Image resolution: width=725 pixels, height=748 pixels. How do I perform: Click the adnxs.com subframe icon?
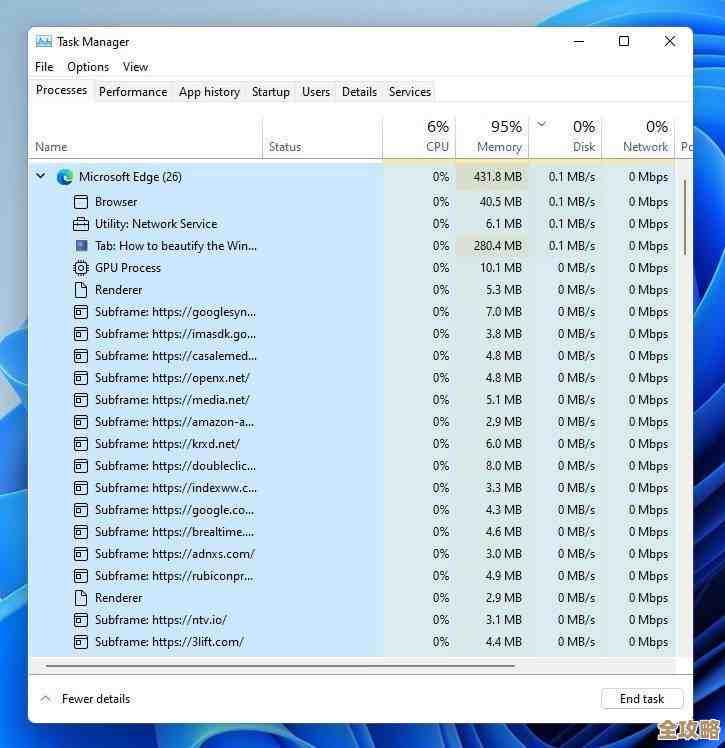81,554
